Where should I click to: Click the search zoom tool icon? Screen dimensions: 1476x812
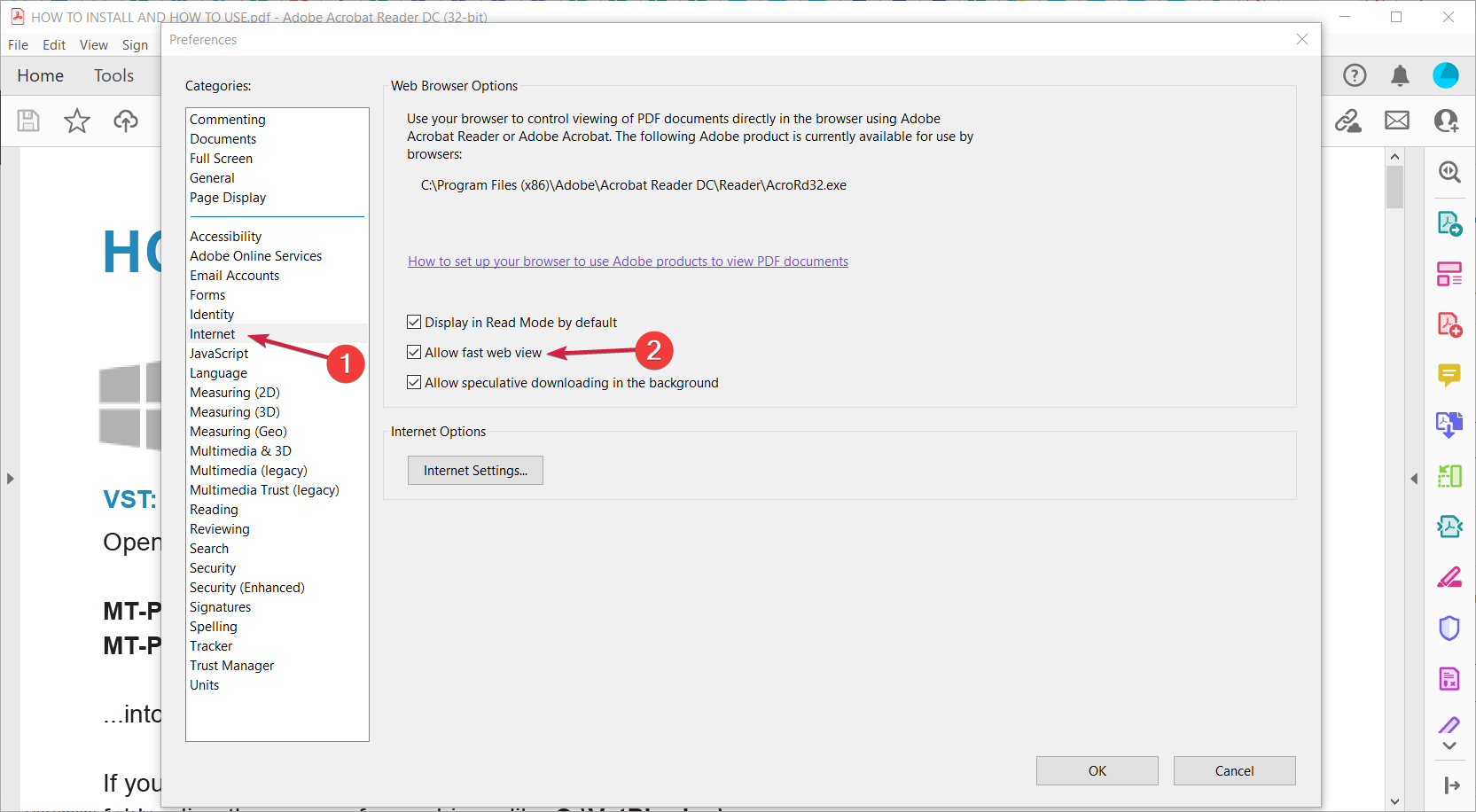pyautogui.click(x=1449, y=172)
